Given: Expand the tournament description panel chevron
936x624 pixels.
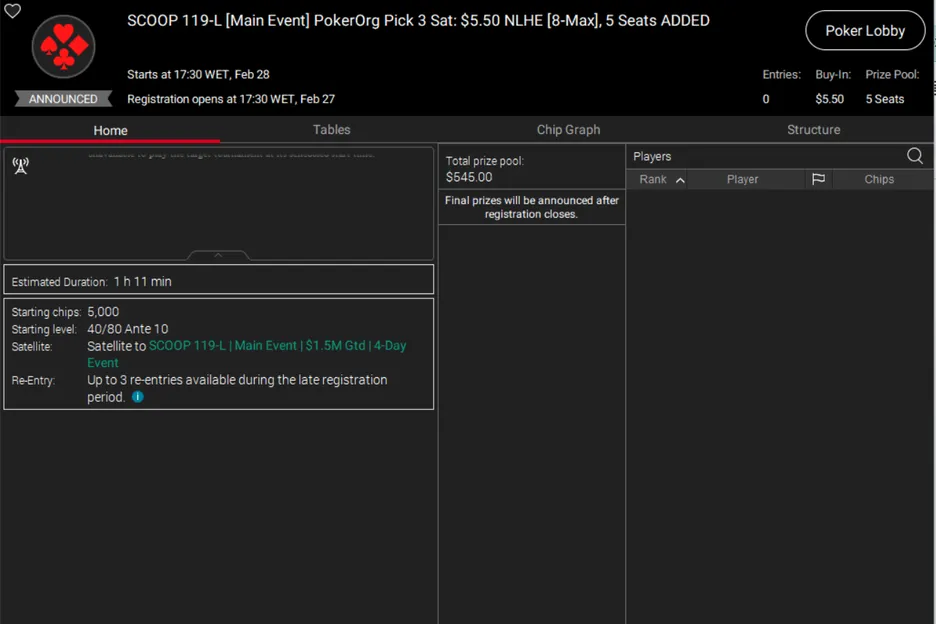Looking at the screenshot, I should click(x=218, y=256).
